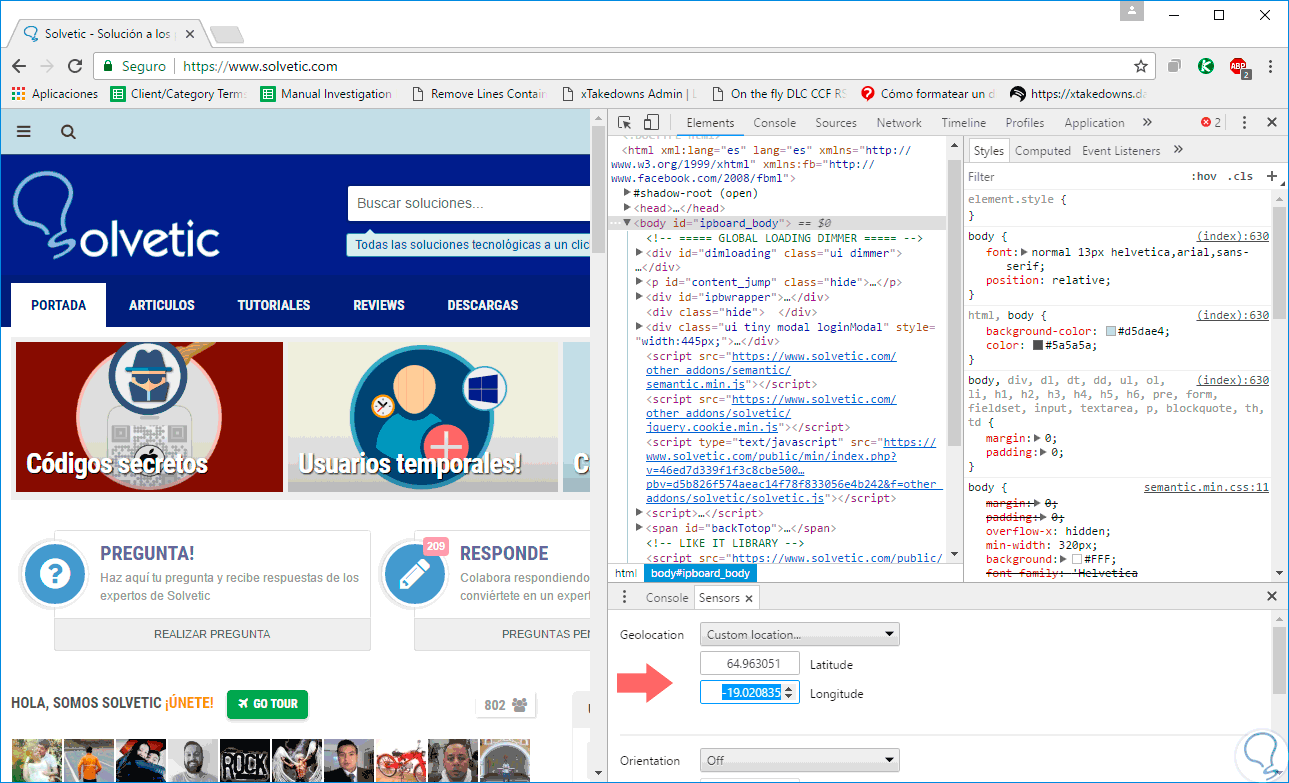The height and width of the screenshot is (783, 1289).
Task: Go to the ARTICULOS section
Action: coord(162,305)
